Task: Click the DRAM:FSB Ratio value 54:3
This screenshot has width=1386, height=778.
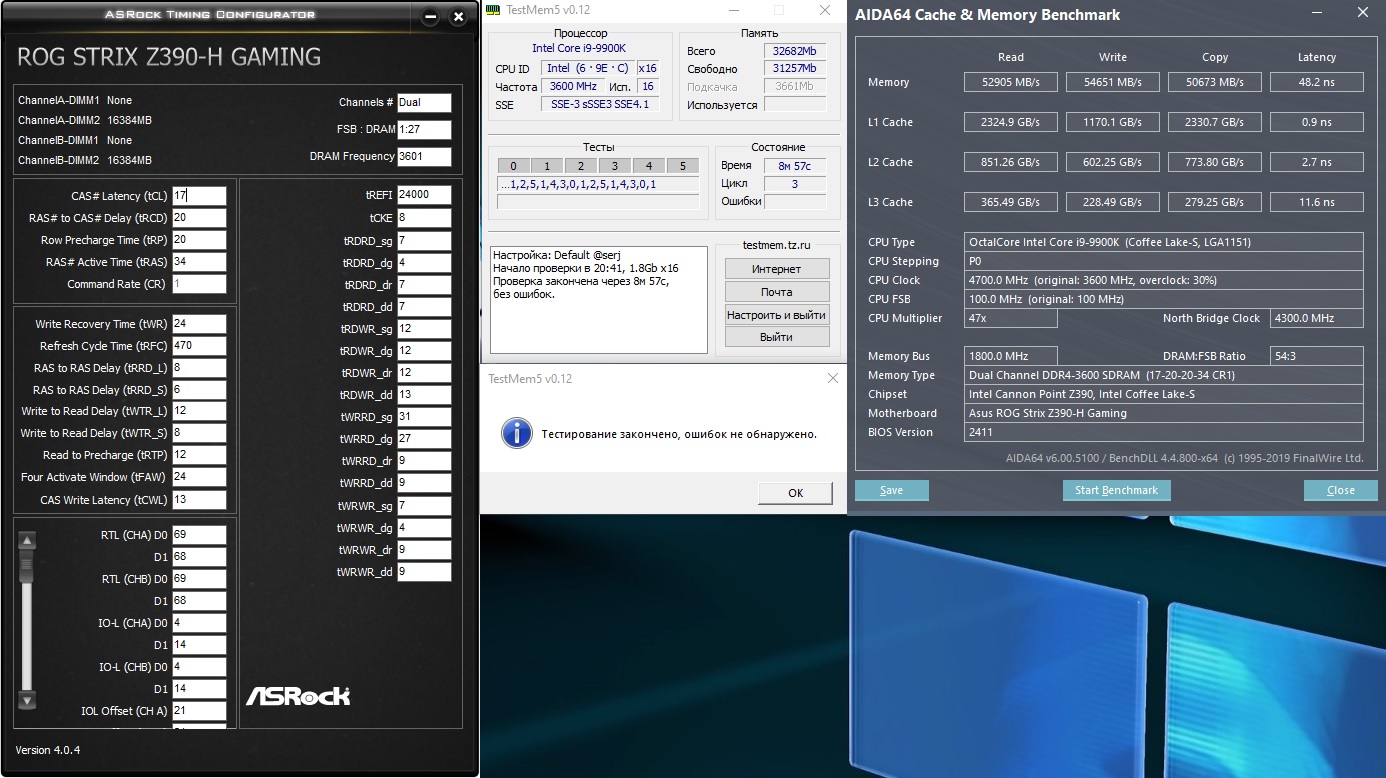Action: [1317, 356]
